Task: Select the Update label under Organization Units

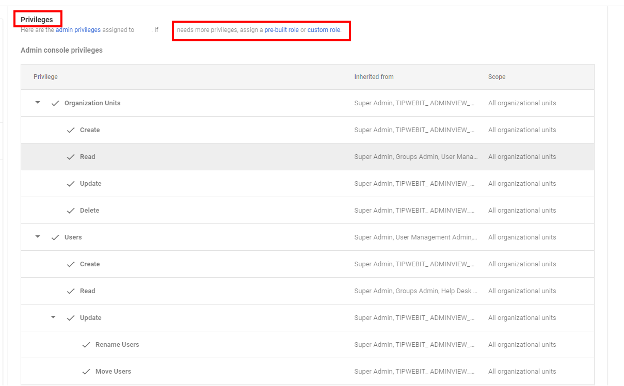Action: pyautogui.click(x=90, y=183)
